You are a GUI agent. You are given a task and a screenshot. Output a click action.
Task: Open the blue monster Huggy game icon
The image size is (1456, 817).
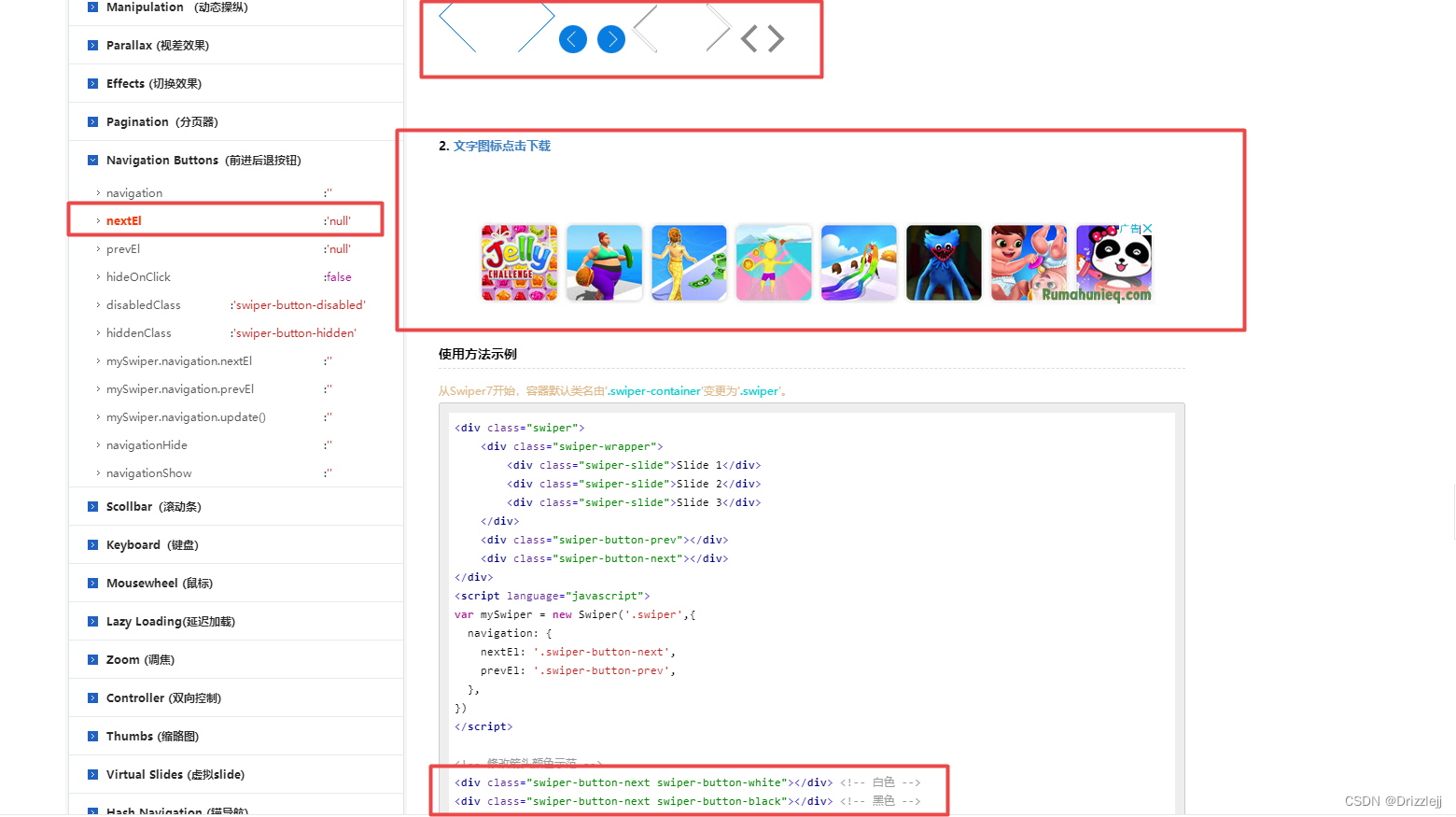(x=944, y=262)
